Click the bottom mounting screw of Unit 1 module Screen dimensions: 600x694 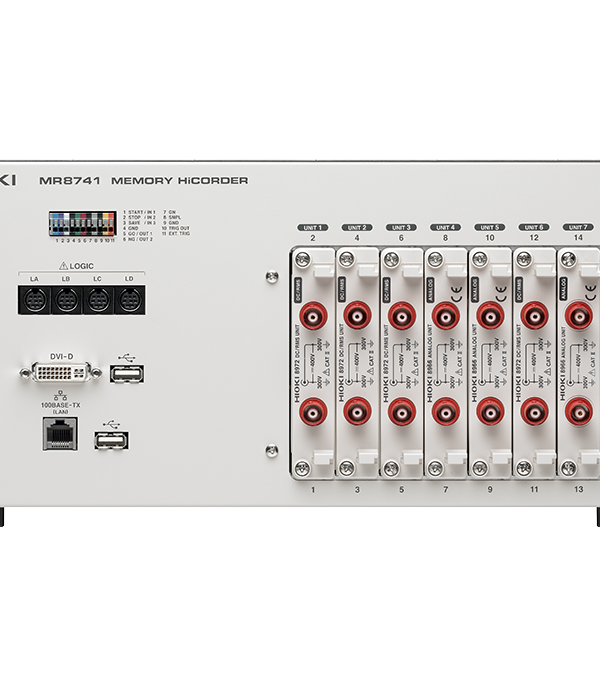302,467
